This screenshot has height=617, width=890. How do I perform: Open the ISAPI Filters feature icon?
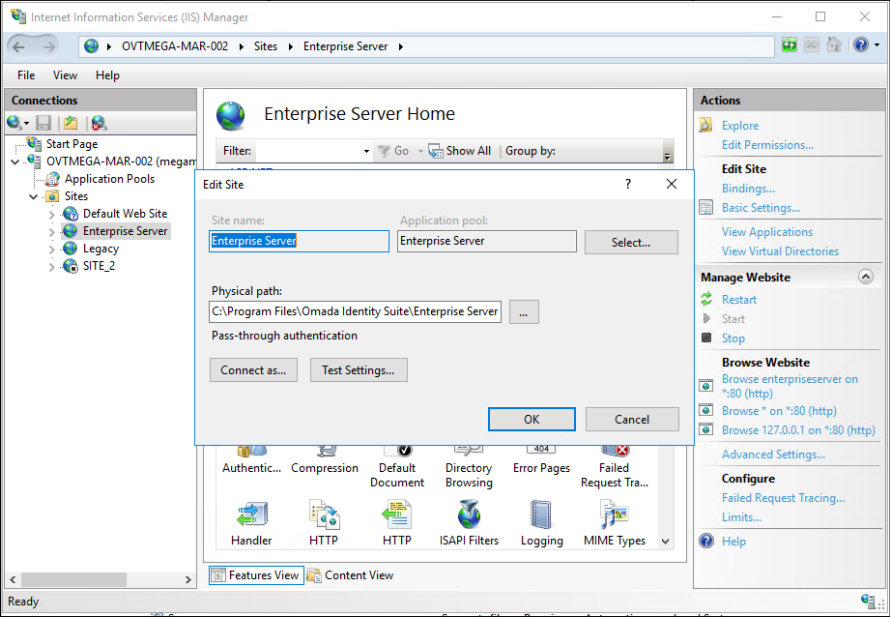(469, 515)
